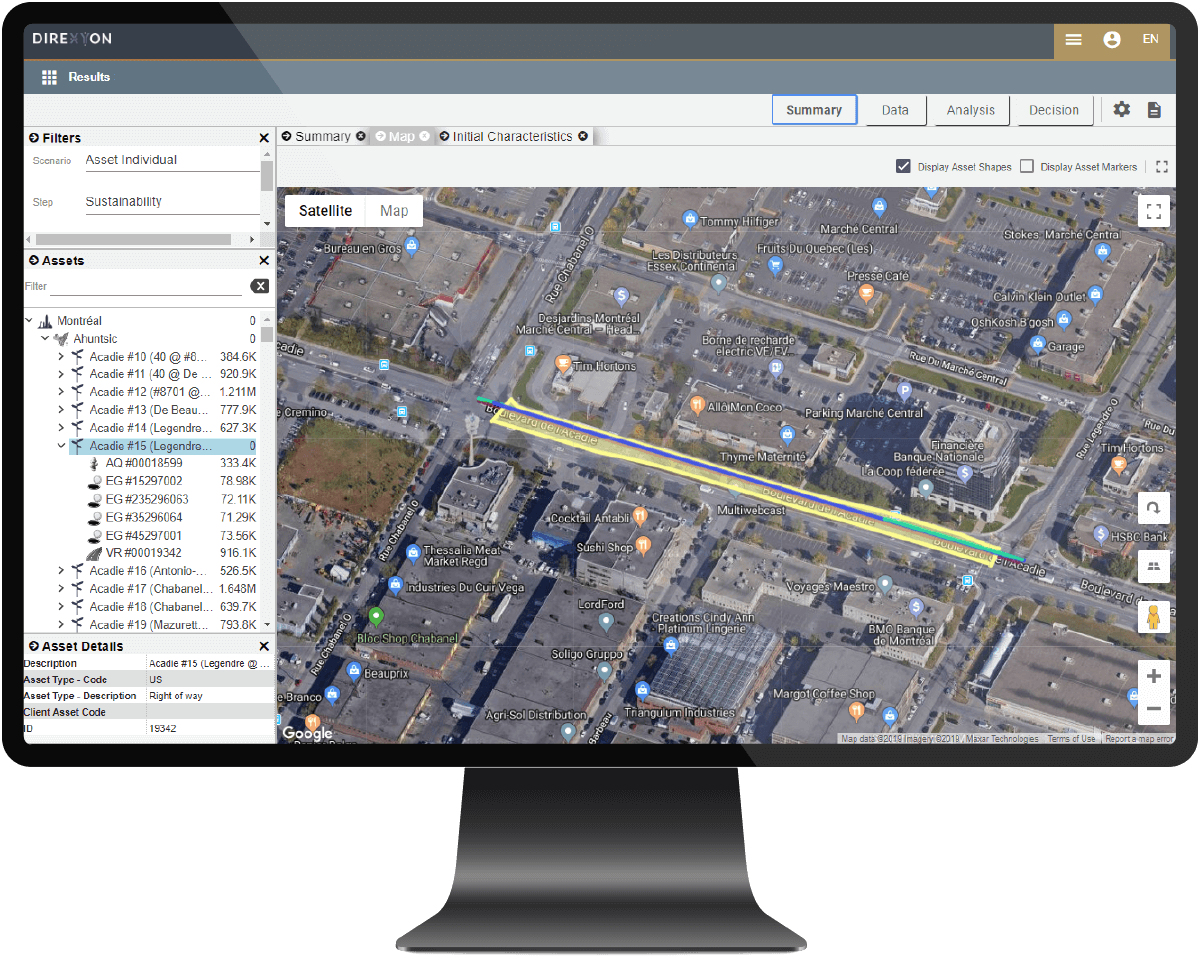
Task: Select the Parking Marché Central marker
Action: pyautogui.click(x=905, y=392)
